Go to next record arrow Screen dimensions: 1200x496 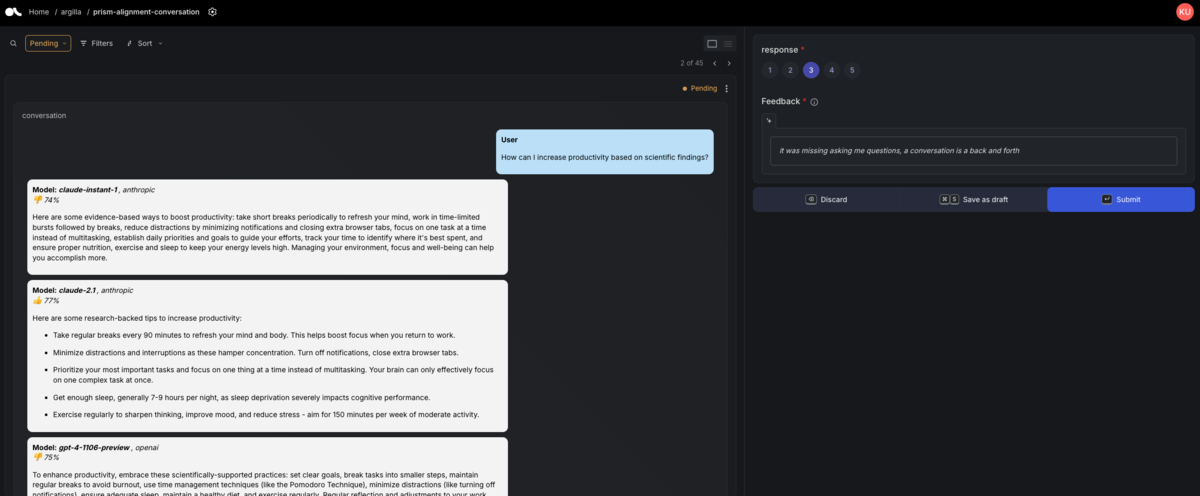pyautogui.click(x=729, y=63)
